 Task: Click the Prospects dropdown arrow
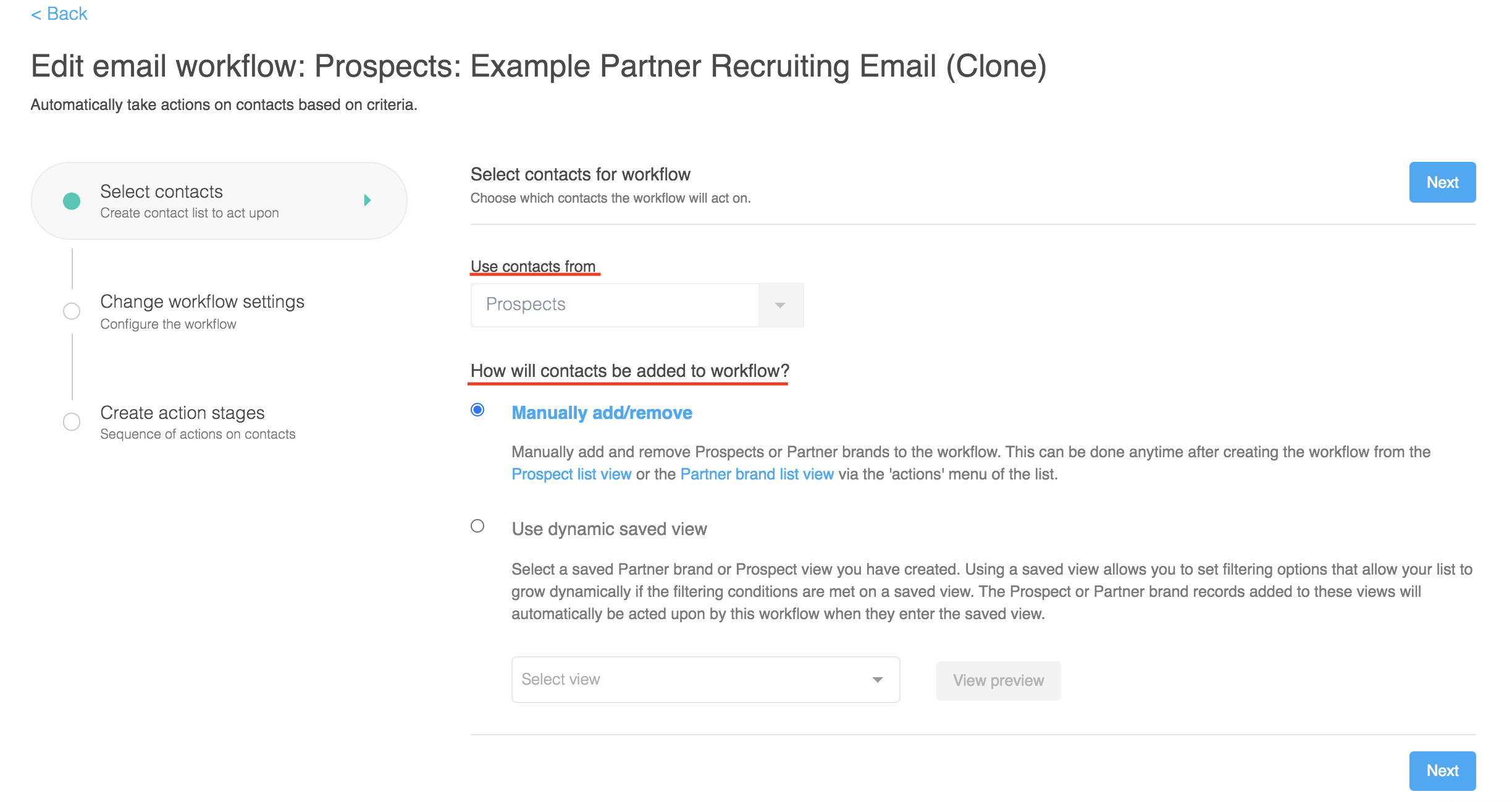click(x=780, y=305)
